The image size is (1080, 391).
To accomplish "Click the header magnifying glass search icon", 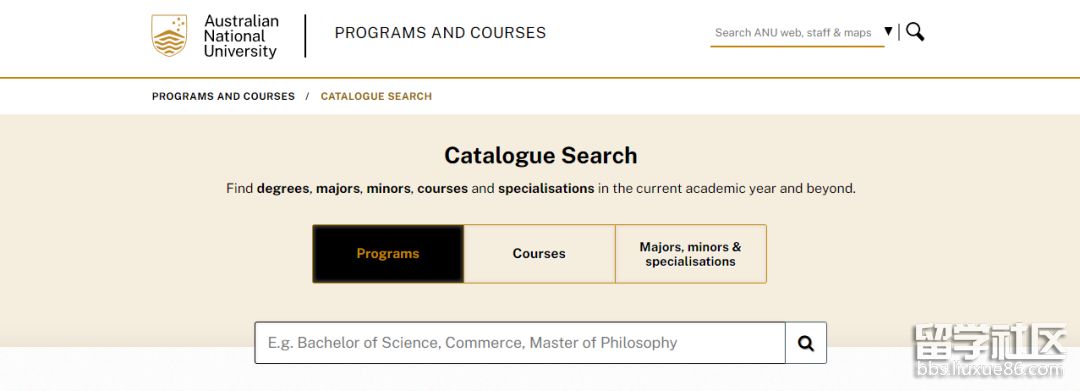I will 915,32.
